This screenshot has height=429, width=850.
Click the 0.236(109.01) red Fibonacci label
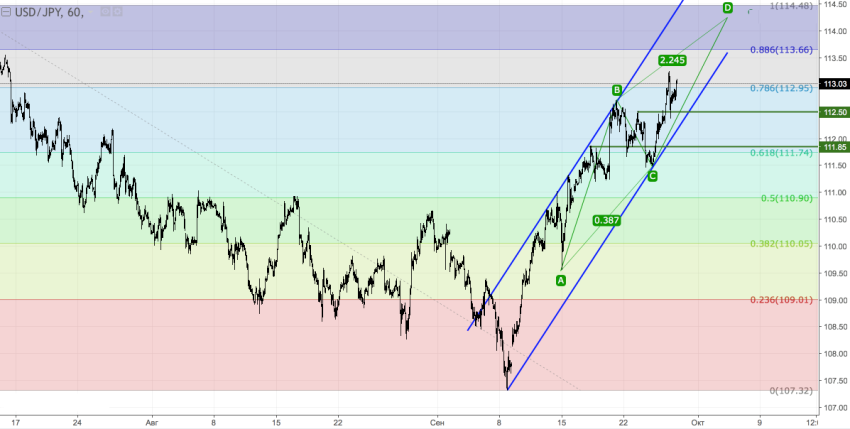[783, 299]
